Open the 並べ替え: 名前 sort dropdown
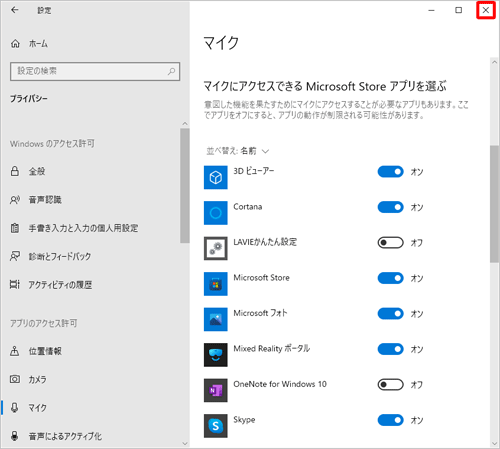 (x=237, y=151)
